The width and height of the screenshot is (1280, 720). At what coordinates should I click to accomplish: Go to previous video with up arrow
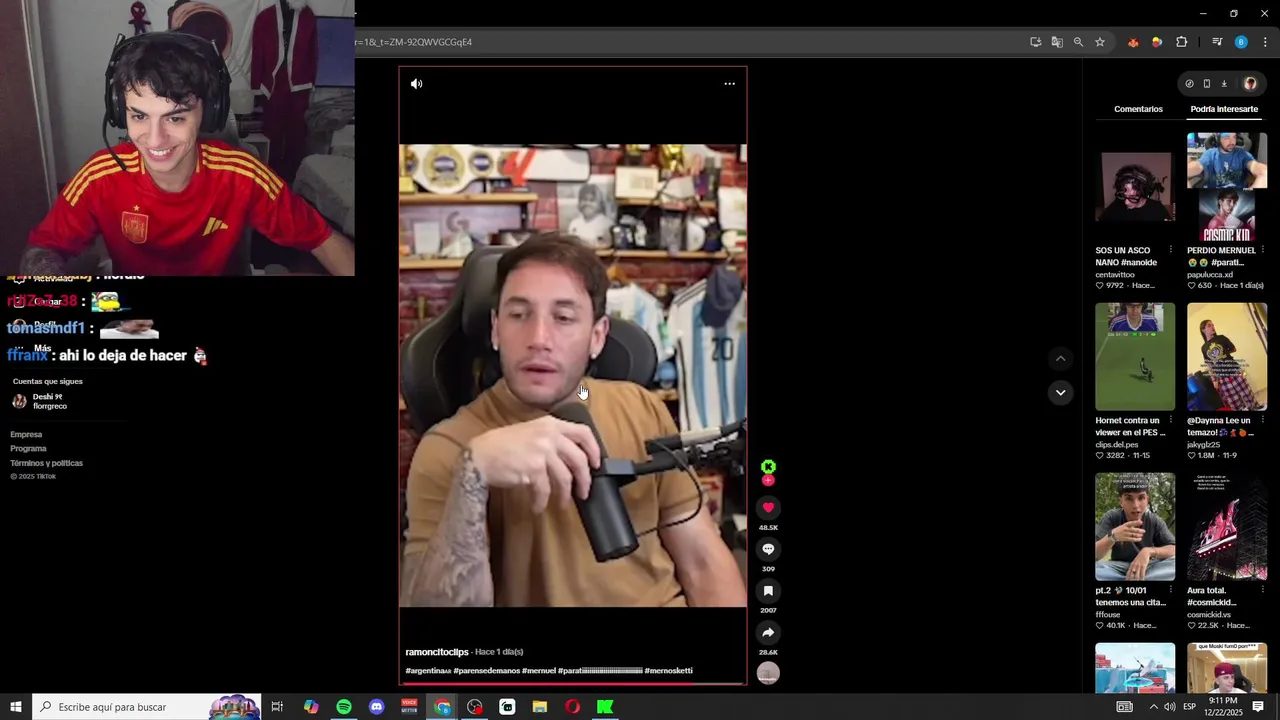click(1060, 358)
